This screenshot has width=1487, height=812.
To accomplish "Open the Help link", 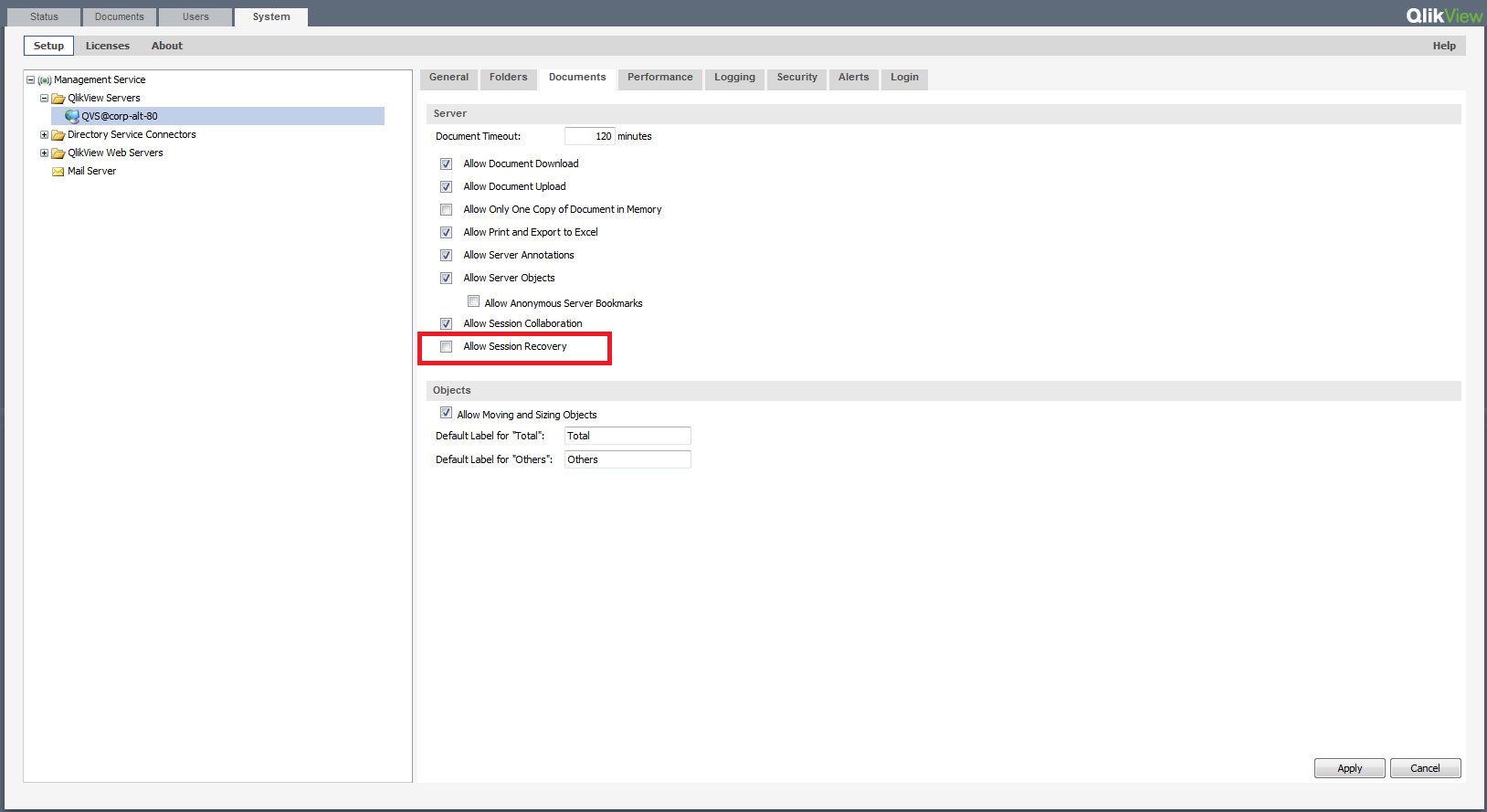I will coord(1444,46).
